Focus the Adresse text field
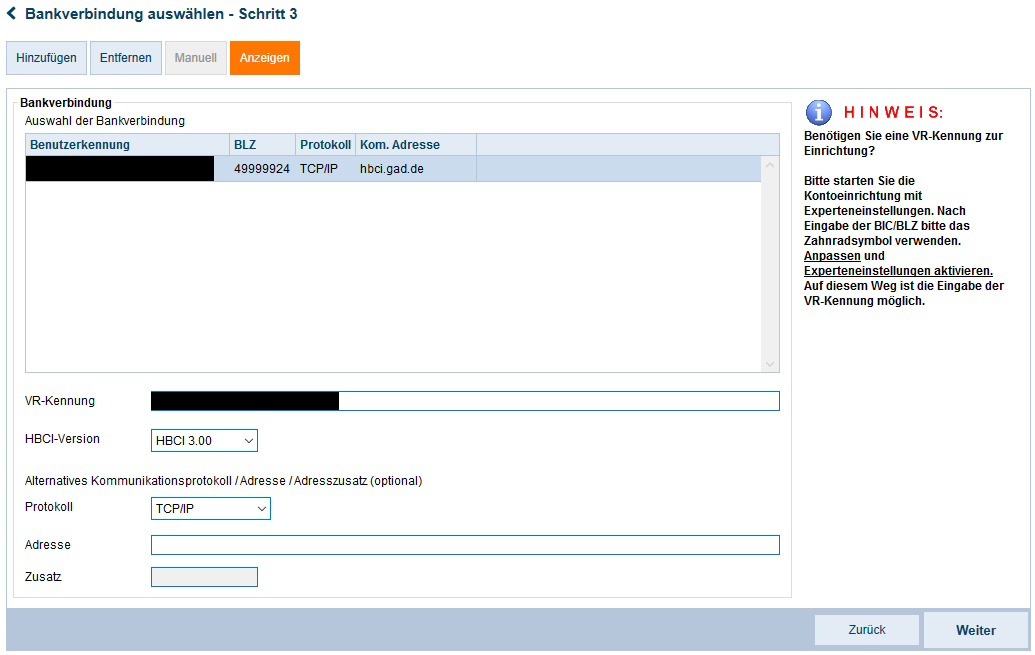The image size is (1035, 655). pos(464,545)
